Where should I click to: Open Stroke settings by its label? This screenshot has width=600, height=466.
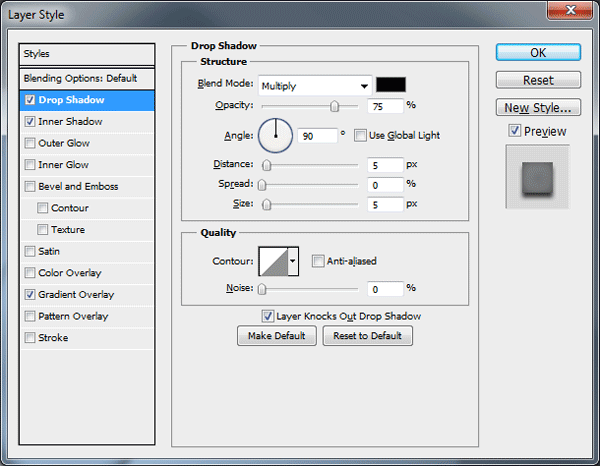[53, 338]
